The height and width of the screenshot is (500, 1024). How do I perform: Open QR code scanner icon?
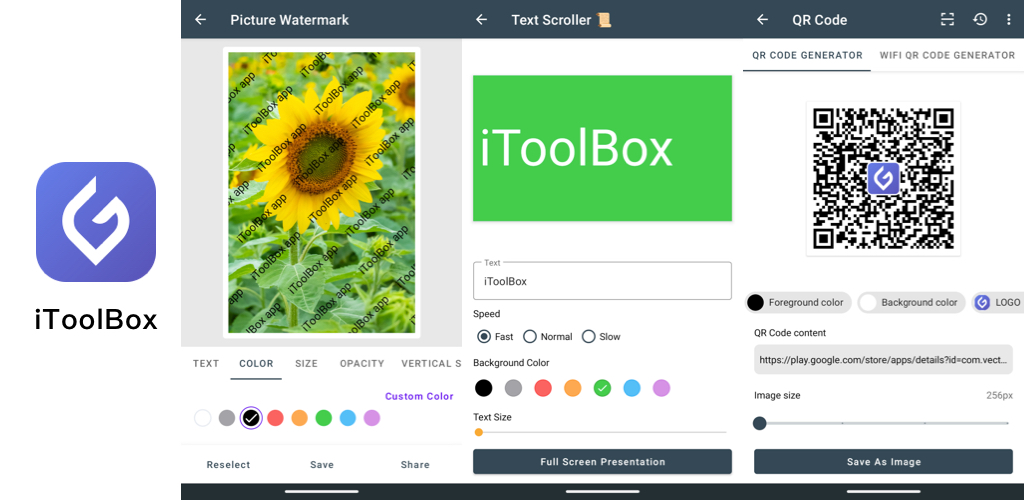[947, 20]
